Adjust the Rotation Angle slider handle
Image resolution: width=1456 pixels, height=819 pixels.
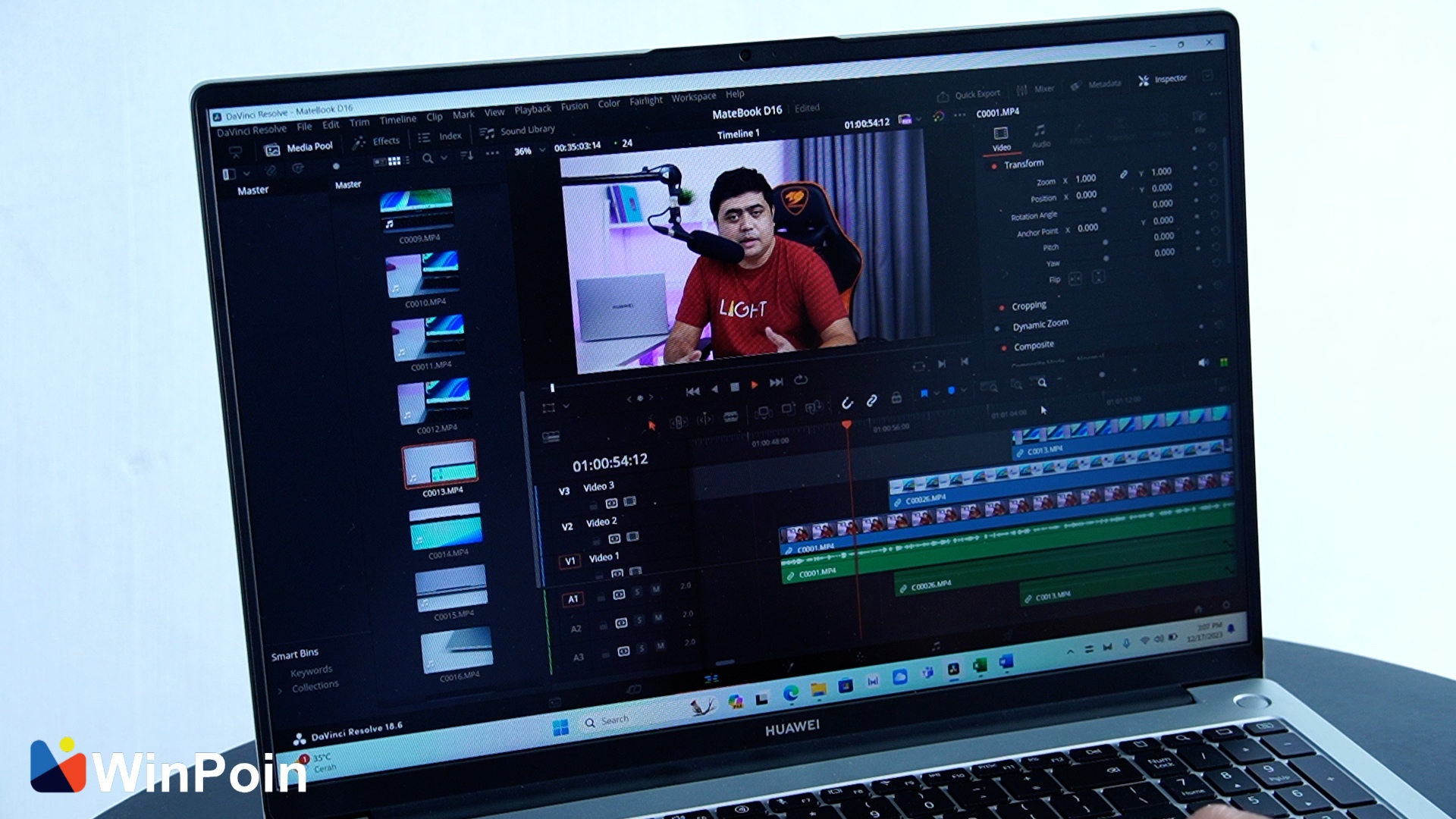[1103, 210]
